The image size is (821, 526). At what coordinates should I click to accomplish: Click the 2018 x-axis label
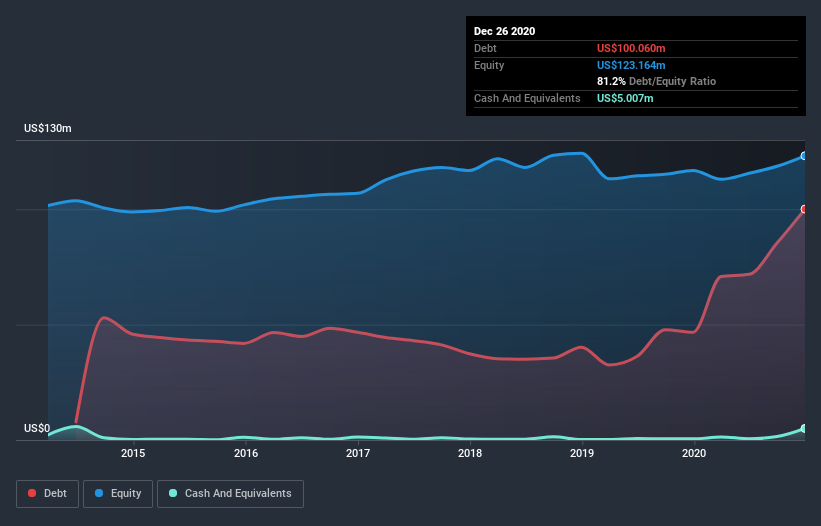click(x=470, y=453)
